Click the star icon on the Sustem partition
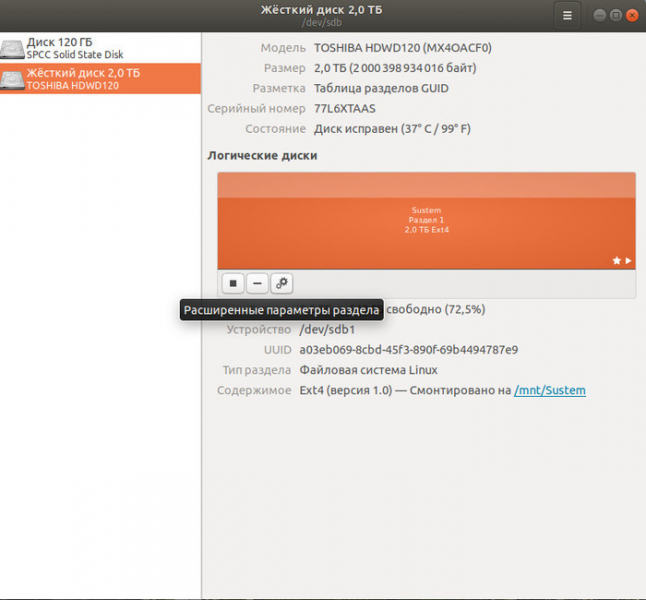Viewport: 646px width, 600px height. coord(616,261)
